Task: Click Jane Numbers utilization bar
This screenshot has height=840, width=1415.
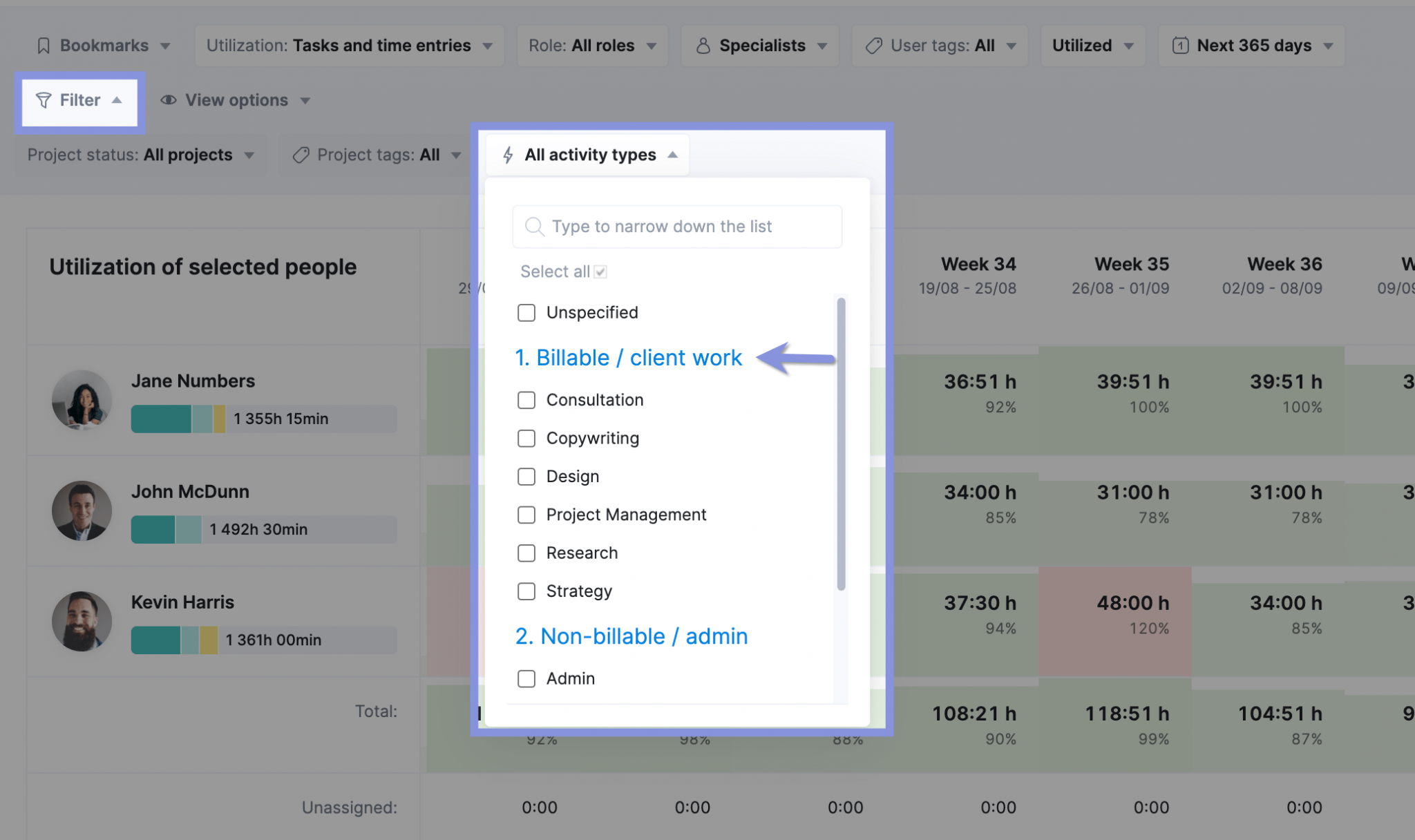Action: [x=264, y=419]
